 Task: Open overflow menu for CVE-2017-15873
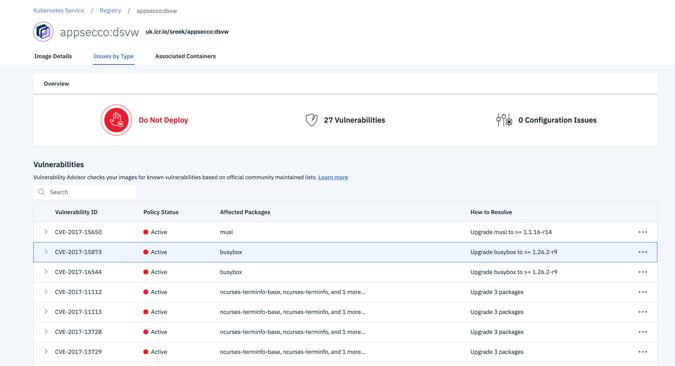(643, 252)
